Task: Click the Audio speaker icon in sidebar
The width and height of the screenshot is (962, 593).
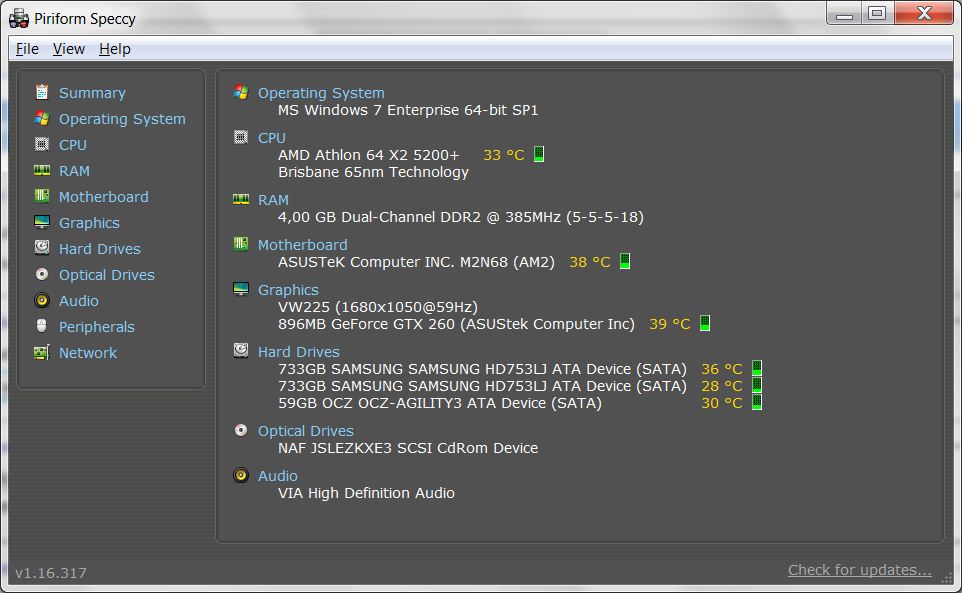Action: (42, 300)
